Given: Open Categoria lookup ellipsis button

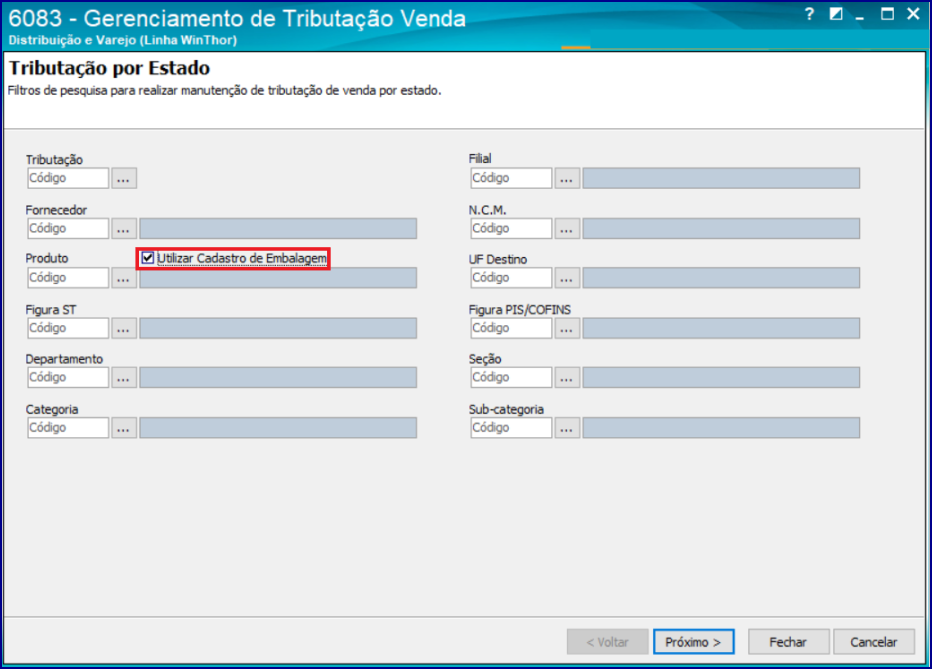Looking at the screenshot, I should 124,428.
